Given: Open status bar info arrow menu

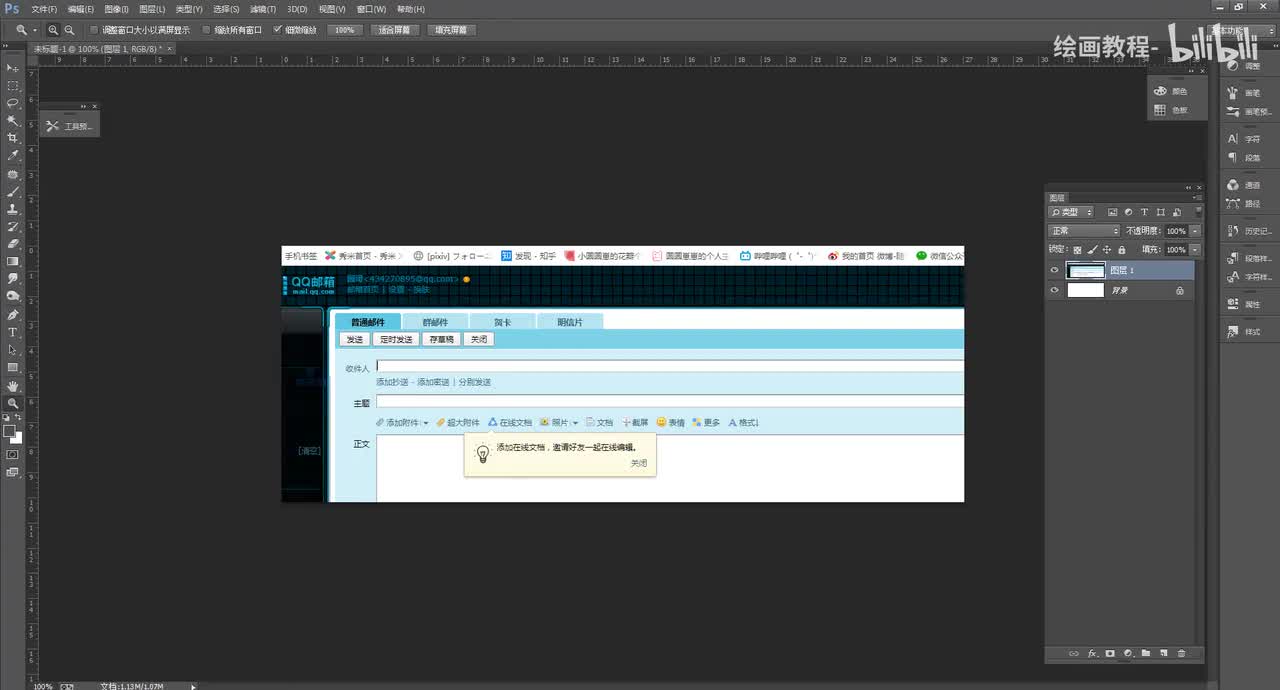Looking at the screenshot, I should tap(193, 686).
